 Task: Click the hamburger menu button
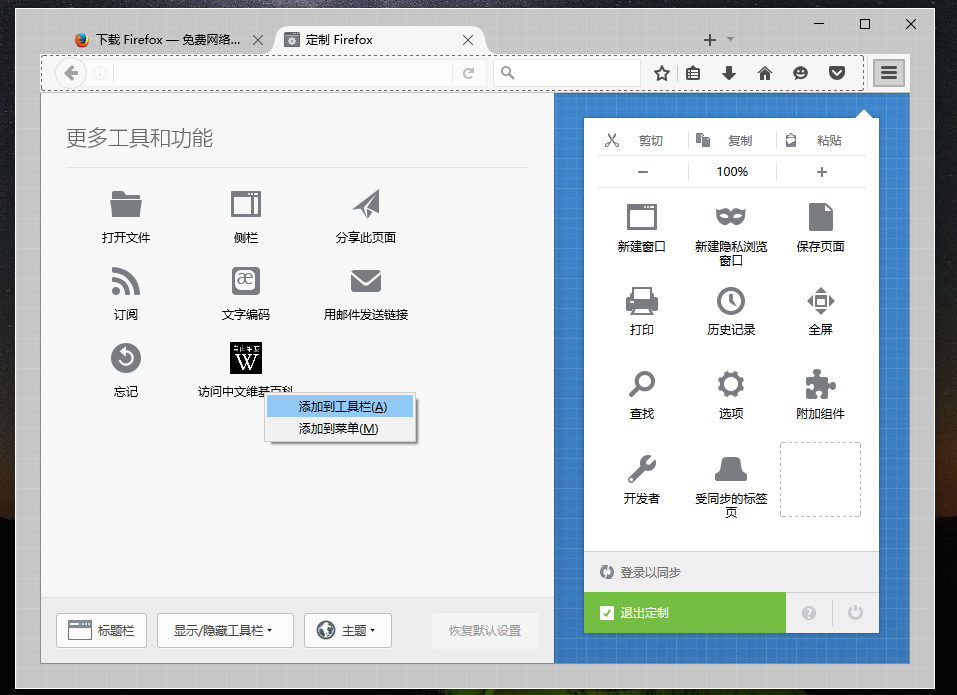889,73
